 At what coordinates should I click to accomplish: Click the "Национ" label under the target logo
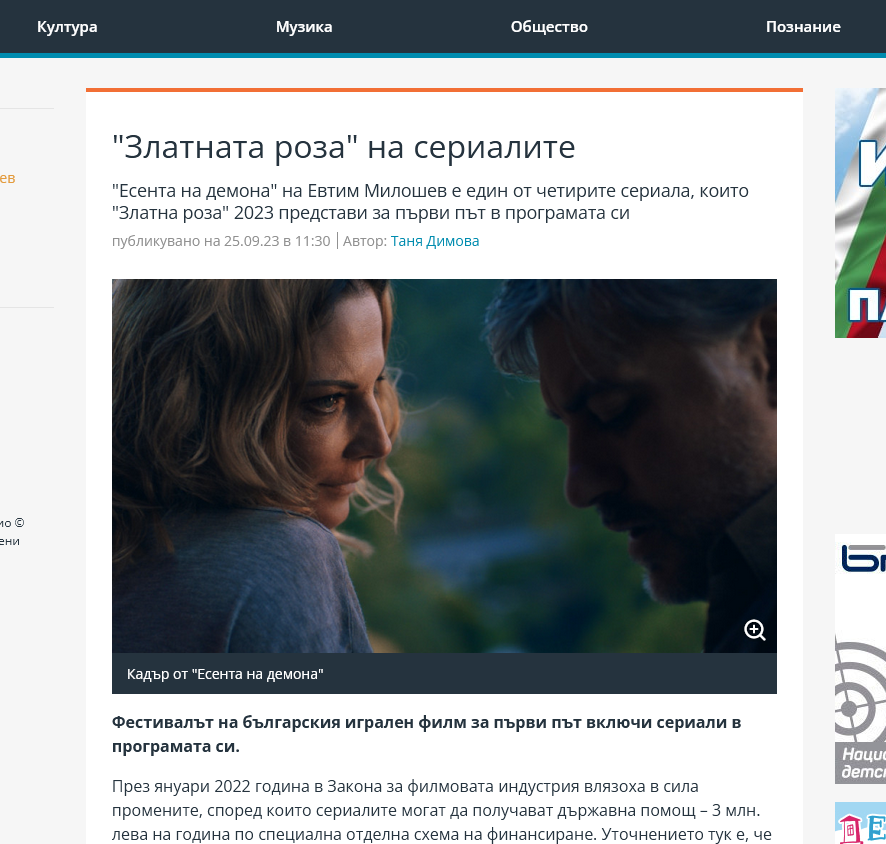tap(862, 757)
